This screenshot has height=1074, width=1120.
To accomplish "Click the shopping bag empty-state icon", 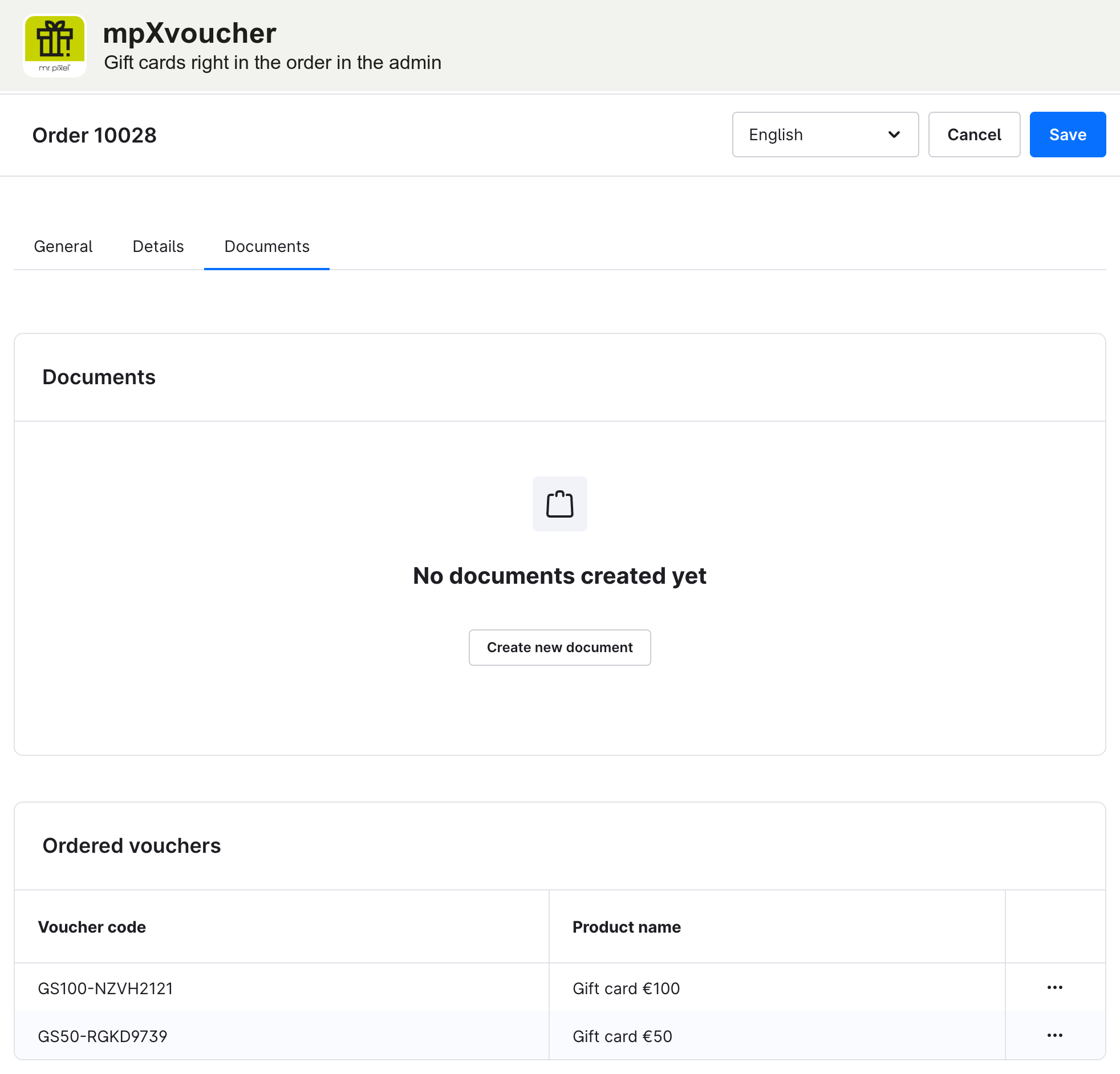I will pyautogui.click(x=559, y=504).
